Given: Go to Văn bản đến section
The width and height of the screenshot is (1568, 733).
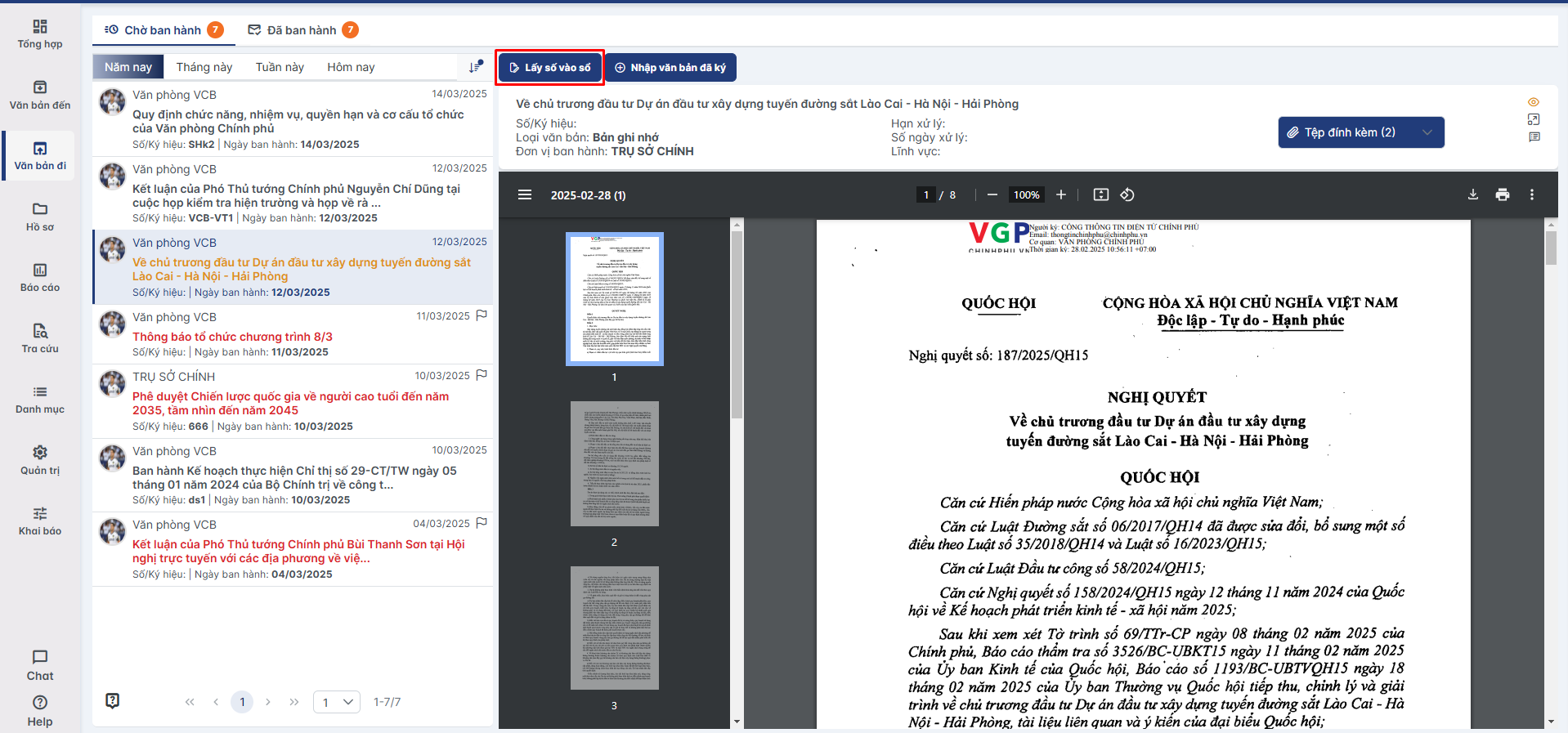Looking at the screenshot, I should point(40,95).
